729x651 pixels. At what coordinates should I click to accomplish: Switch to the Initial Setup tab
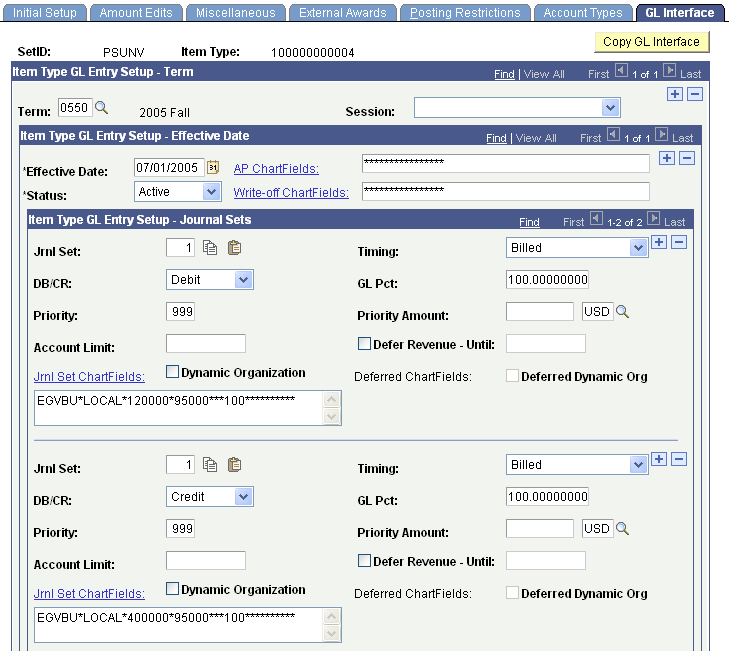tap(45, 13)
